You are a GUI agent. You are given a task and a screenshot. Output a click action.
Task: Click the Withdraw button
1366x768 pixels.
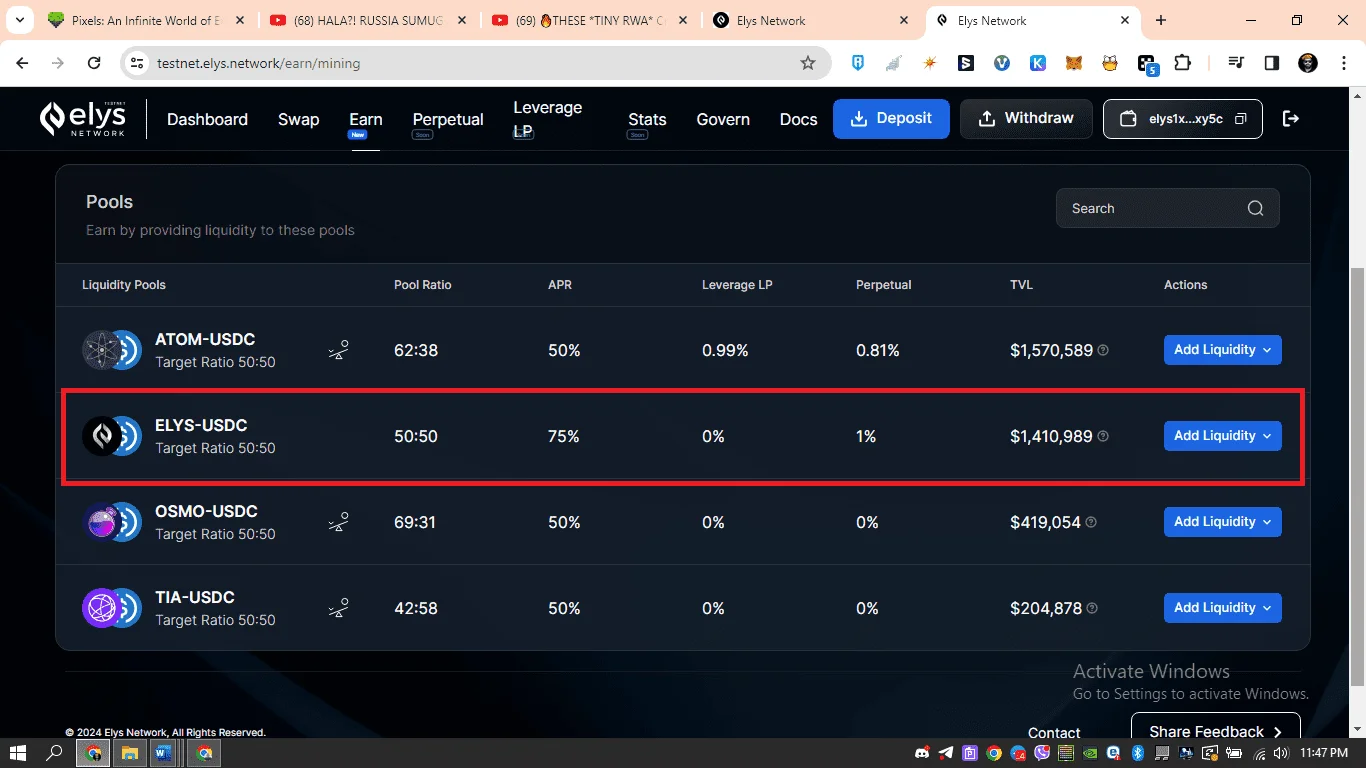coord(1026,119)
